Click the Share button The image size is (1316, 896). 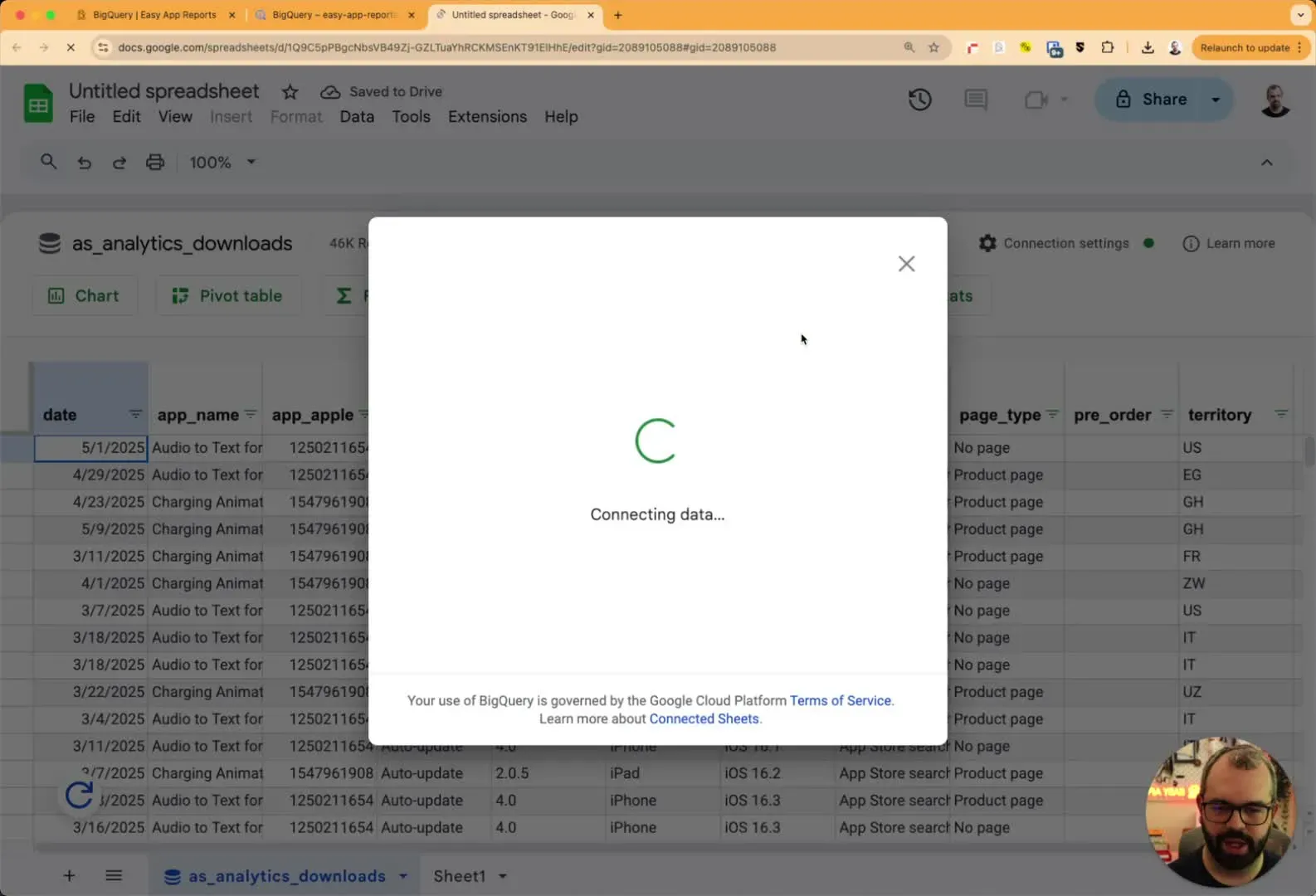tap(1151, 100)
